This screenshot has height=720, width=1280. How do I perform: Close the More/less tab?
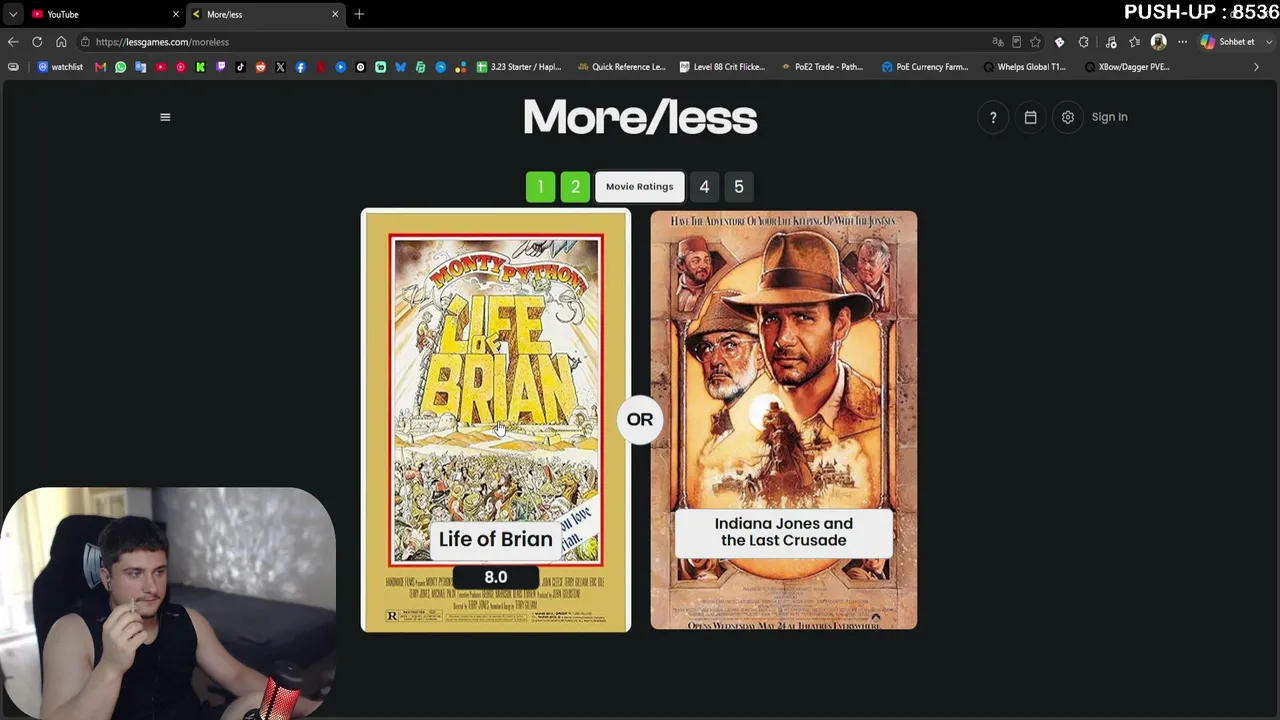click(335, 14)
